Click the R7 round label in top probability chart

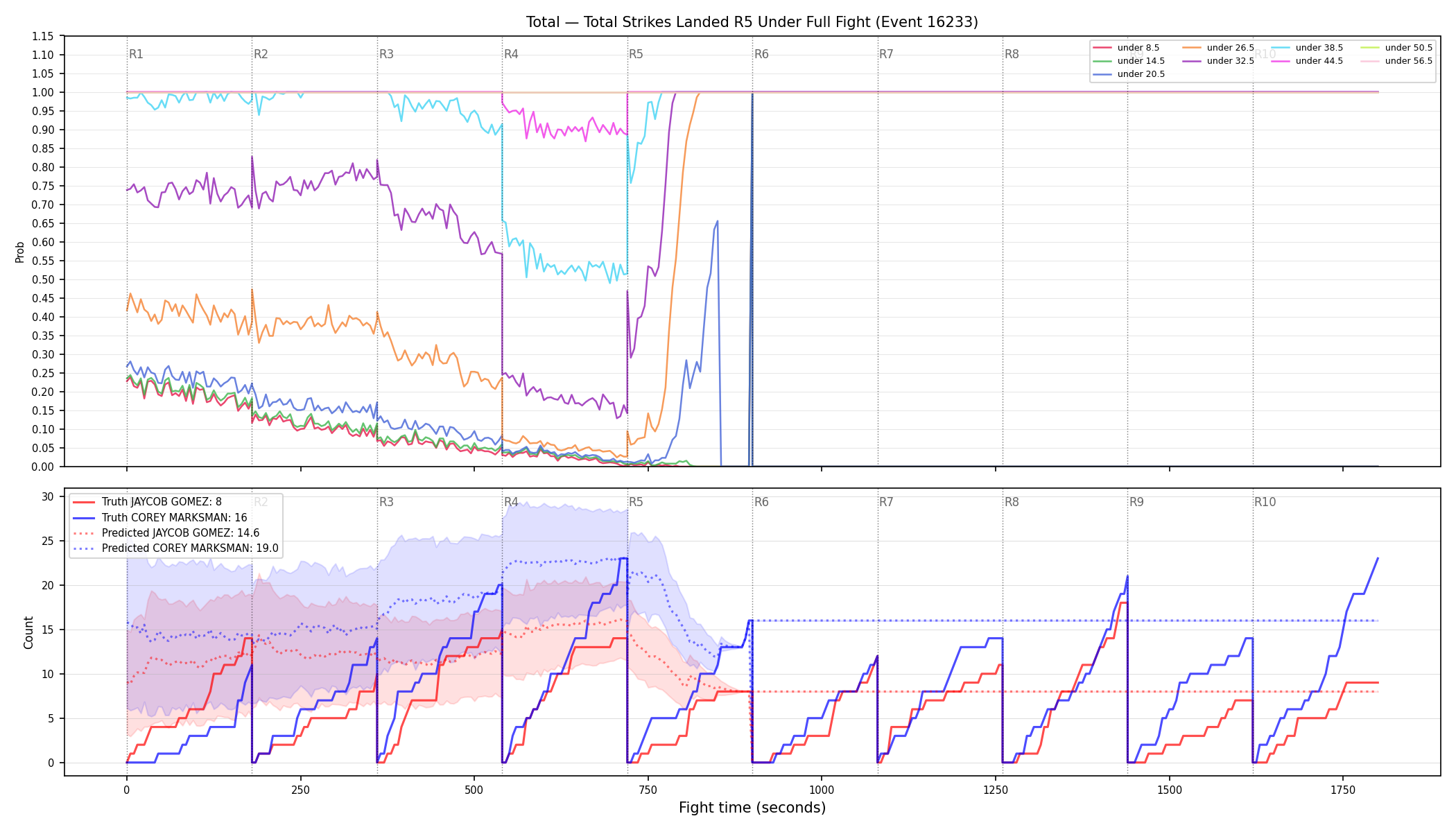pos(886,54)
